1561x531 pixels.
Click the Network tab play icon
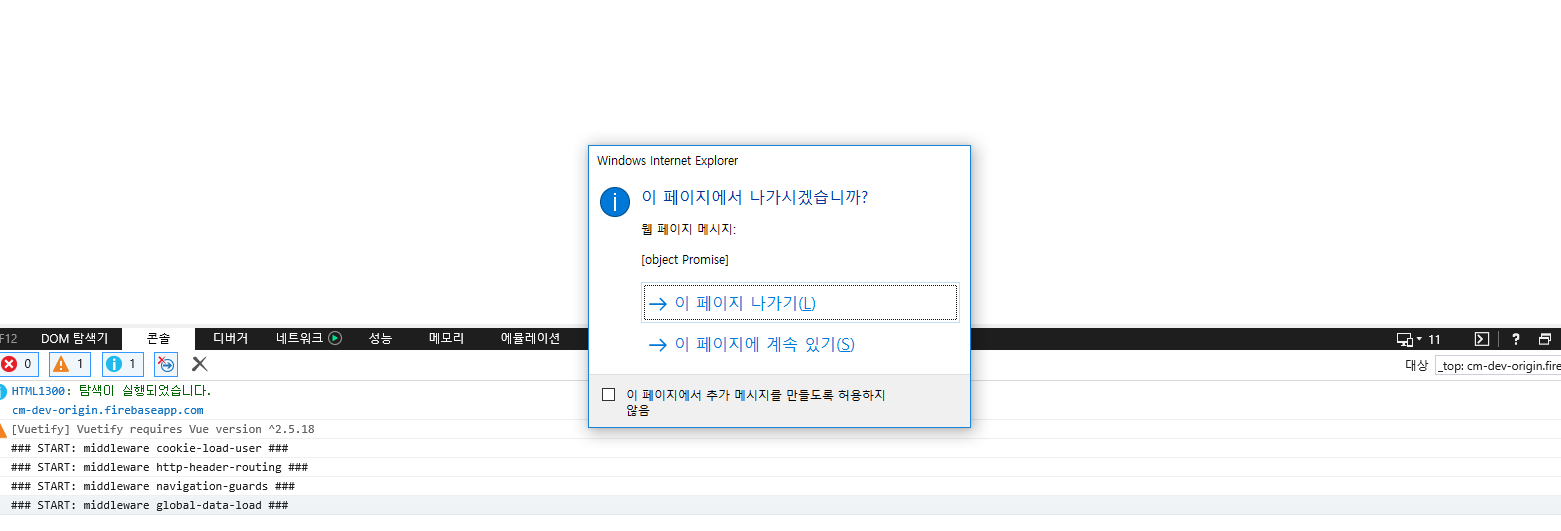click(x=335, y=338)
